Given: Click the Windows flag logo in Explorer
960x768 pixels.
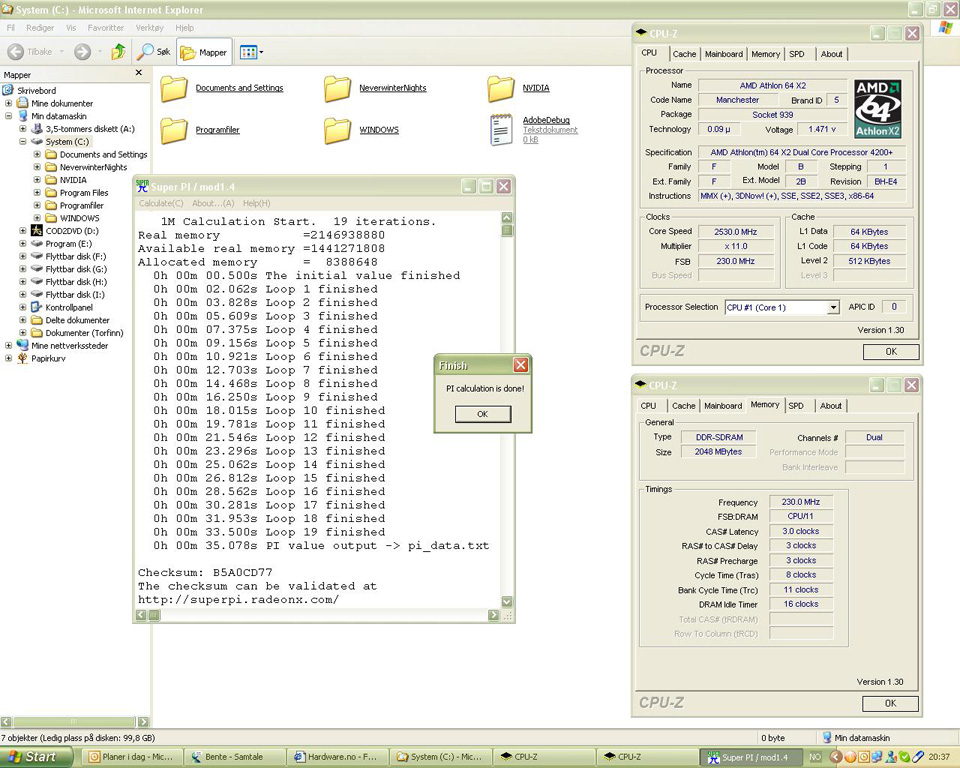Looking at the screenshot, I should (x=946, y=28).
